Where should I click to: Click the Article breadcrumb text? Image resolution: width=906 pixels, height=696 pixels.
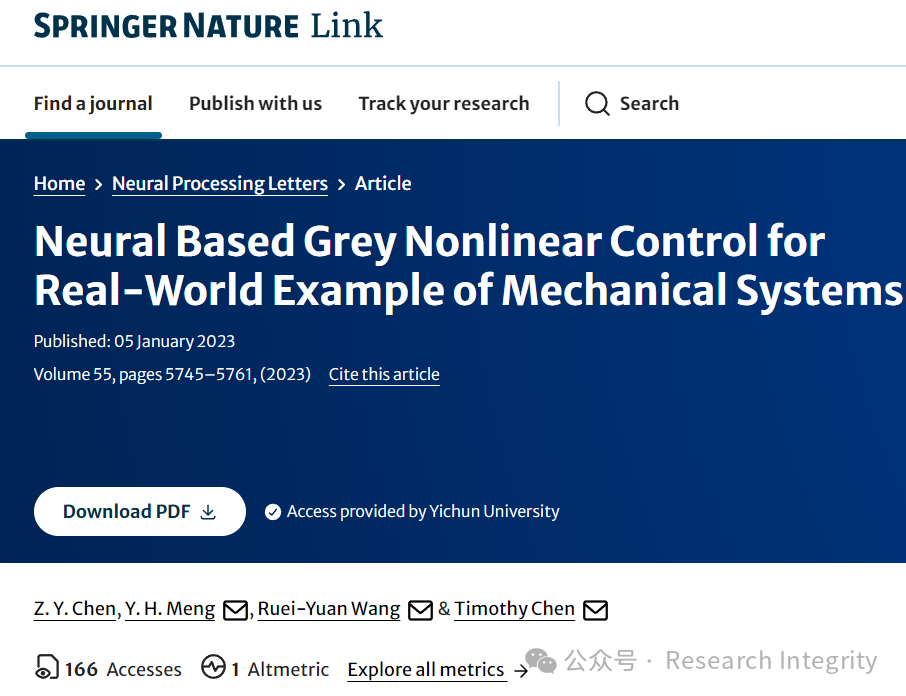(x=383, y=184)
